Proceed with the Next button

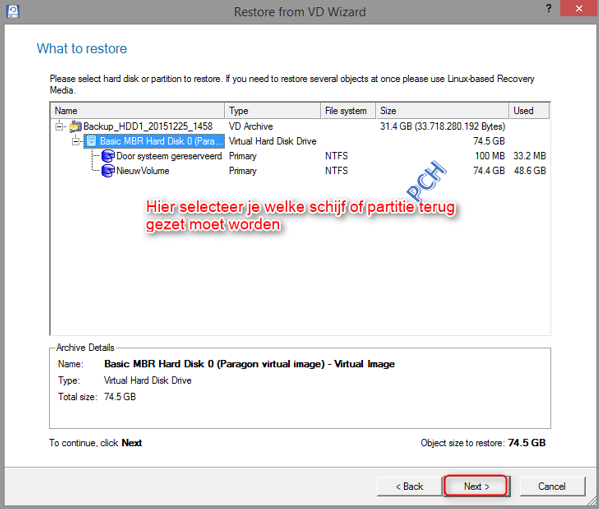(x=476, y=486)
